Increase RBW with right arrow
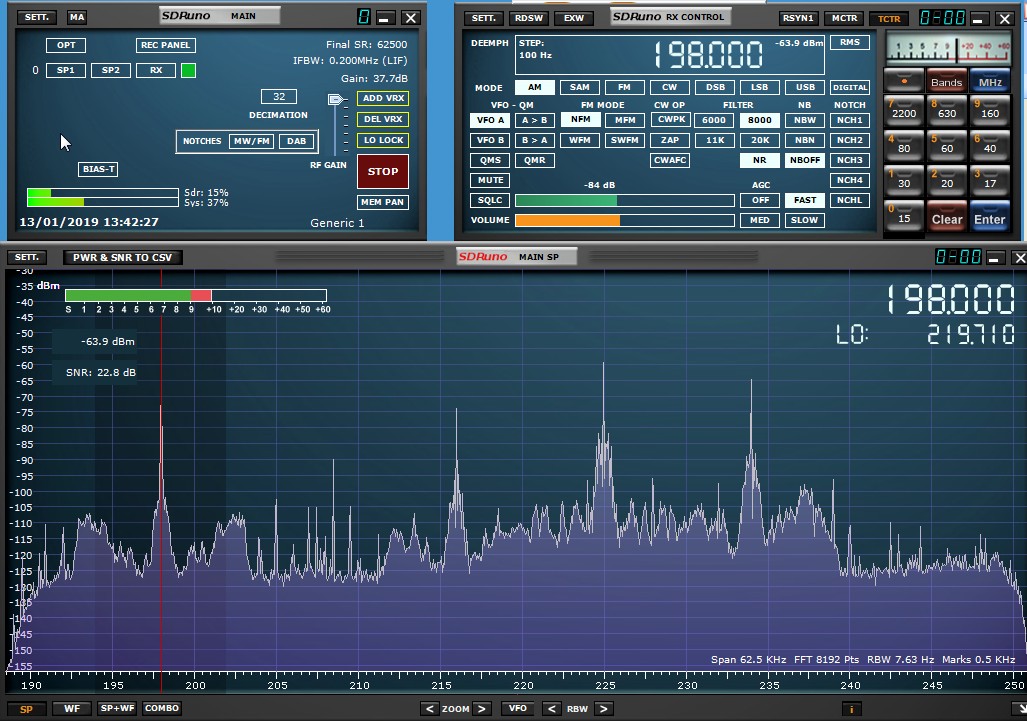The width and height of the screenshot is (1027, 721). point(603,709)
